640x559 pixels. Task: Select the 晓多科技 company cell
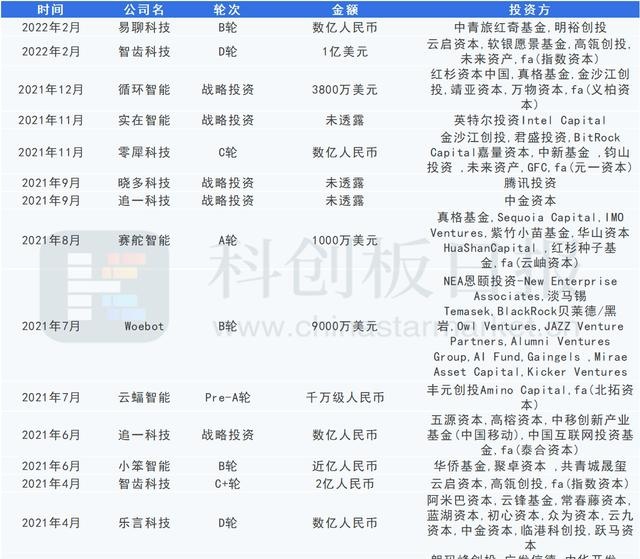coord(144,183)
